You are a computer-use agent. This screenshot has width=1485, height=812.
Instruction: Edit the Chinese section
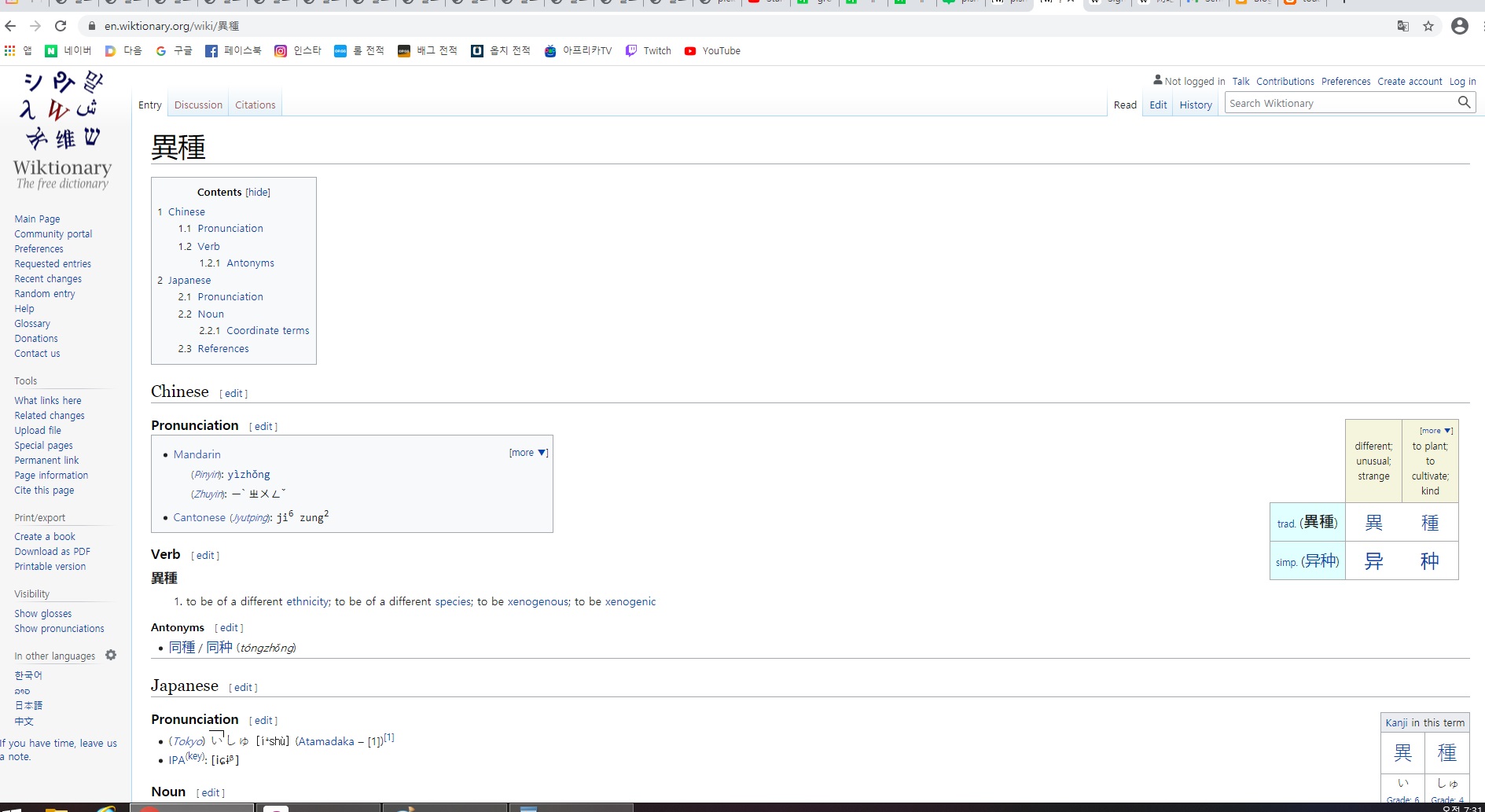[x=233, y=394]
